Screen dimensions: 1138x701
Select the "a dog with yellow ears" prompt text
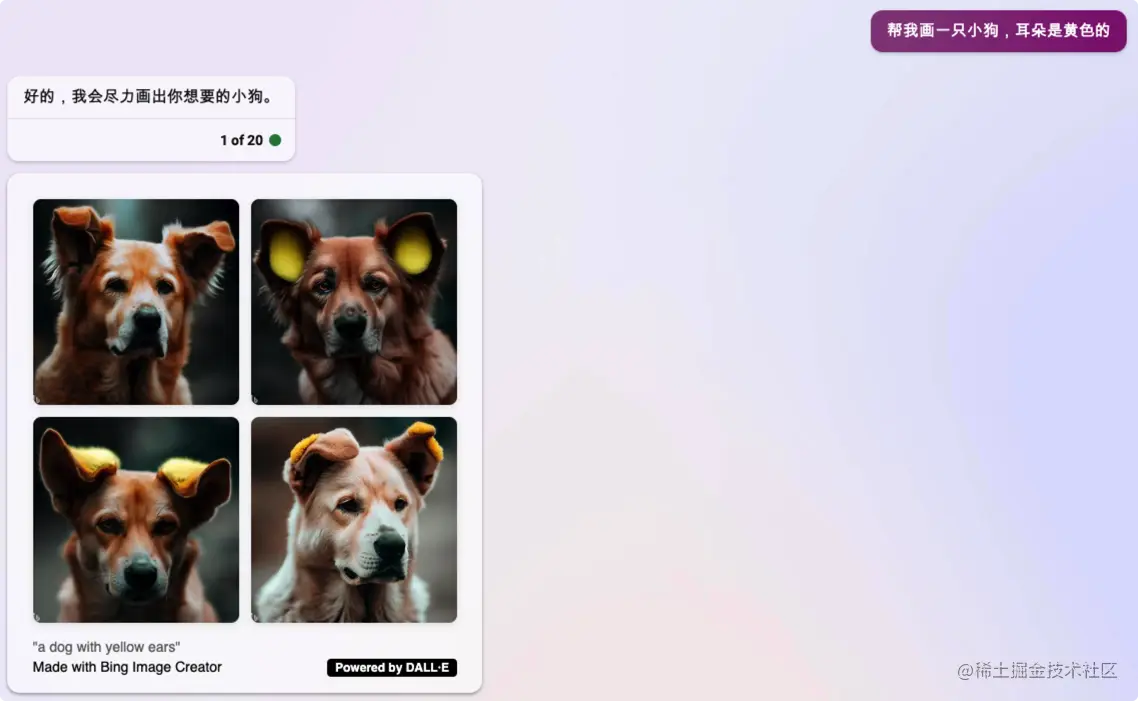[x=106, y=647]
